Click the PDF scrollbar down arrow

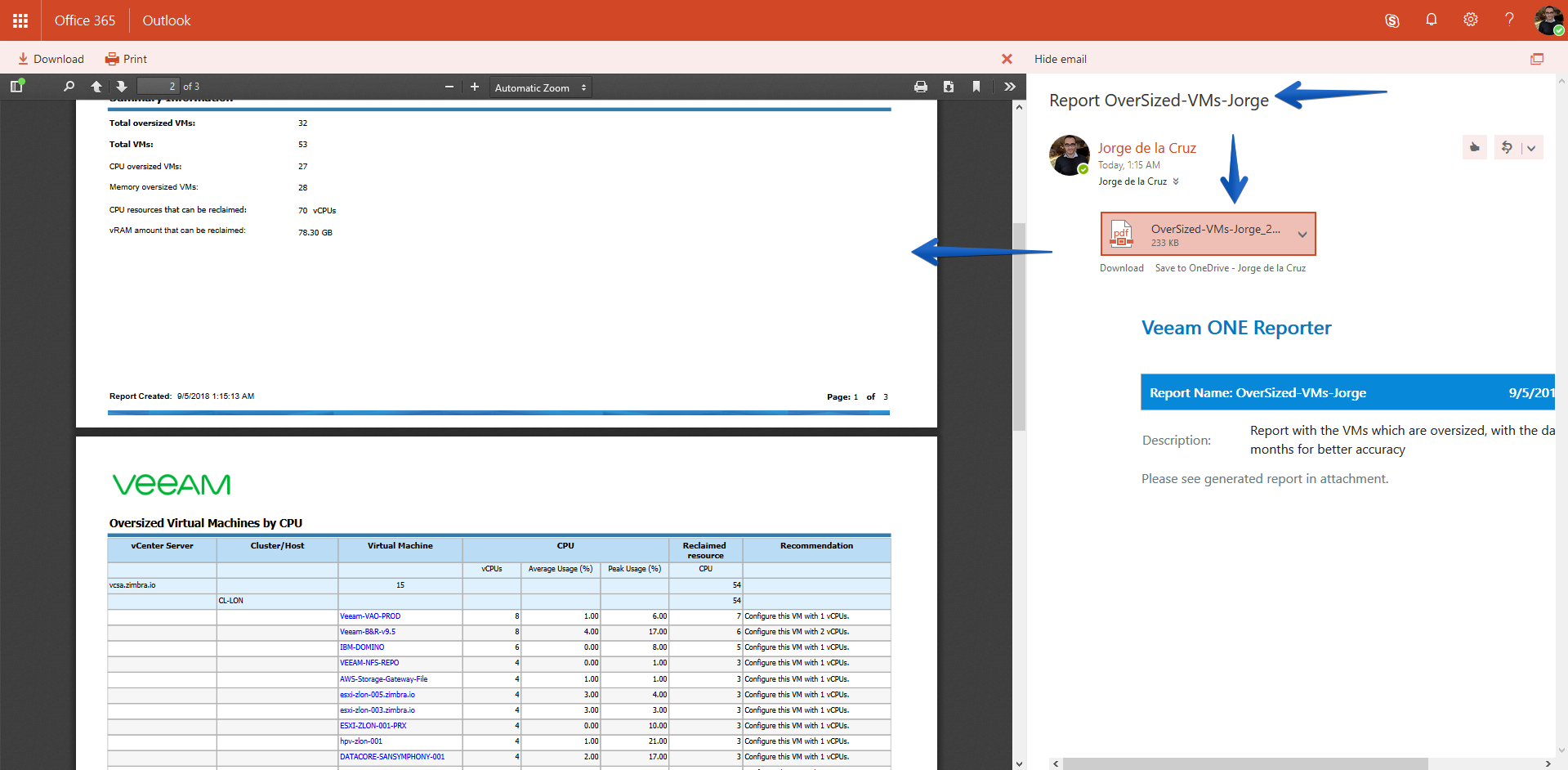[1019, 763]
